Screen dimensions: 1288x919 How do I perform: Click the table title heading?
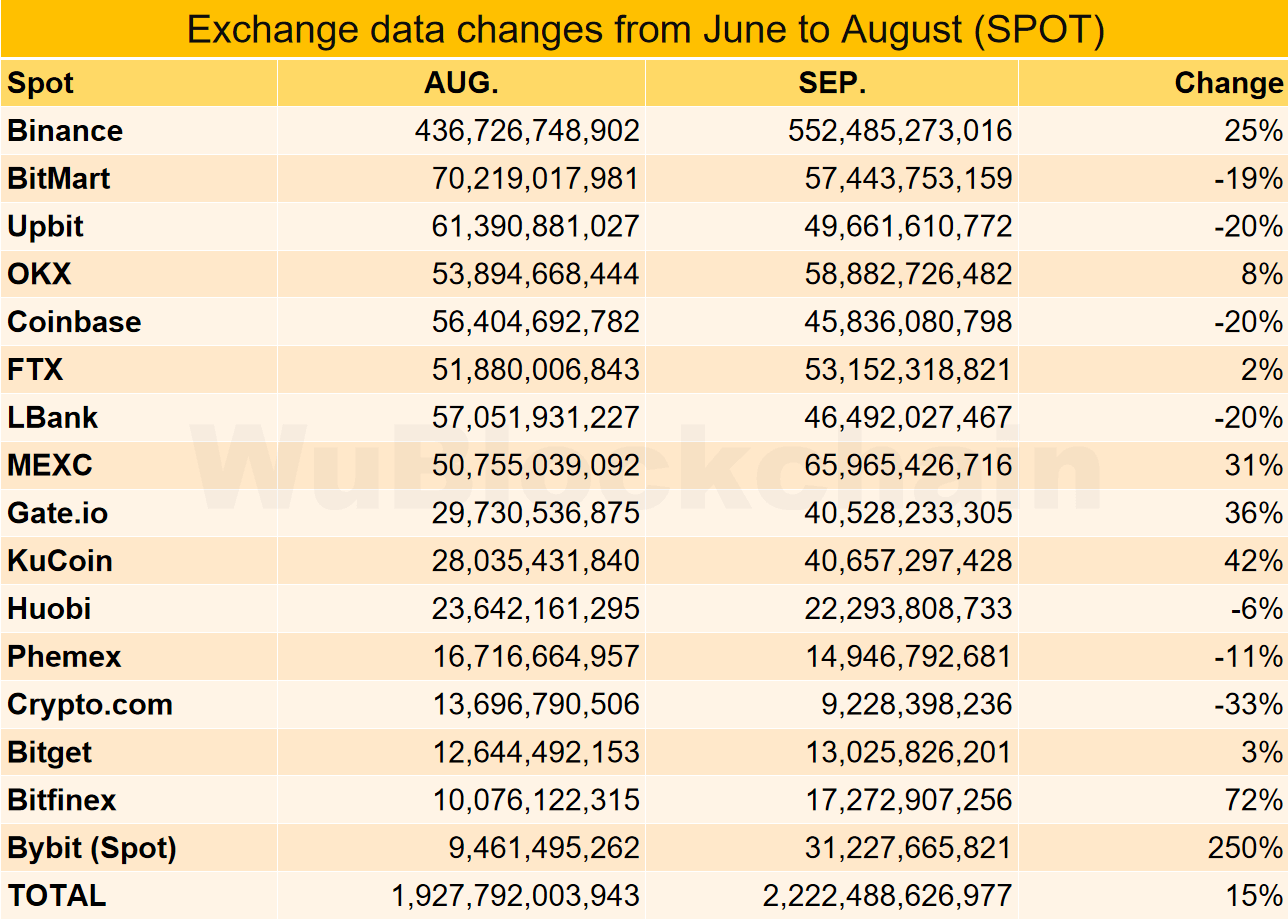coord(645,29)
